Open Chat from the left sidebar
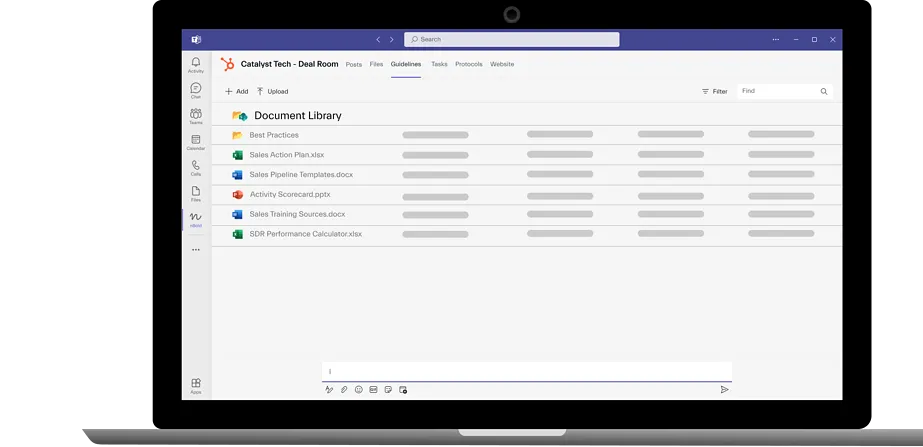This screenshot has height=447, width=923. click(196, 90)
